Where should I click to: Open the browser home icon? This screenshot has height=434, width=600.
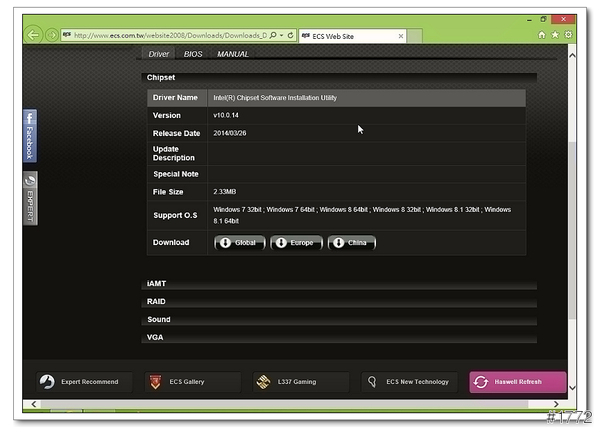point(543,35)
